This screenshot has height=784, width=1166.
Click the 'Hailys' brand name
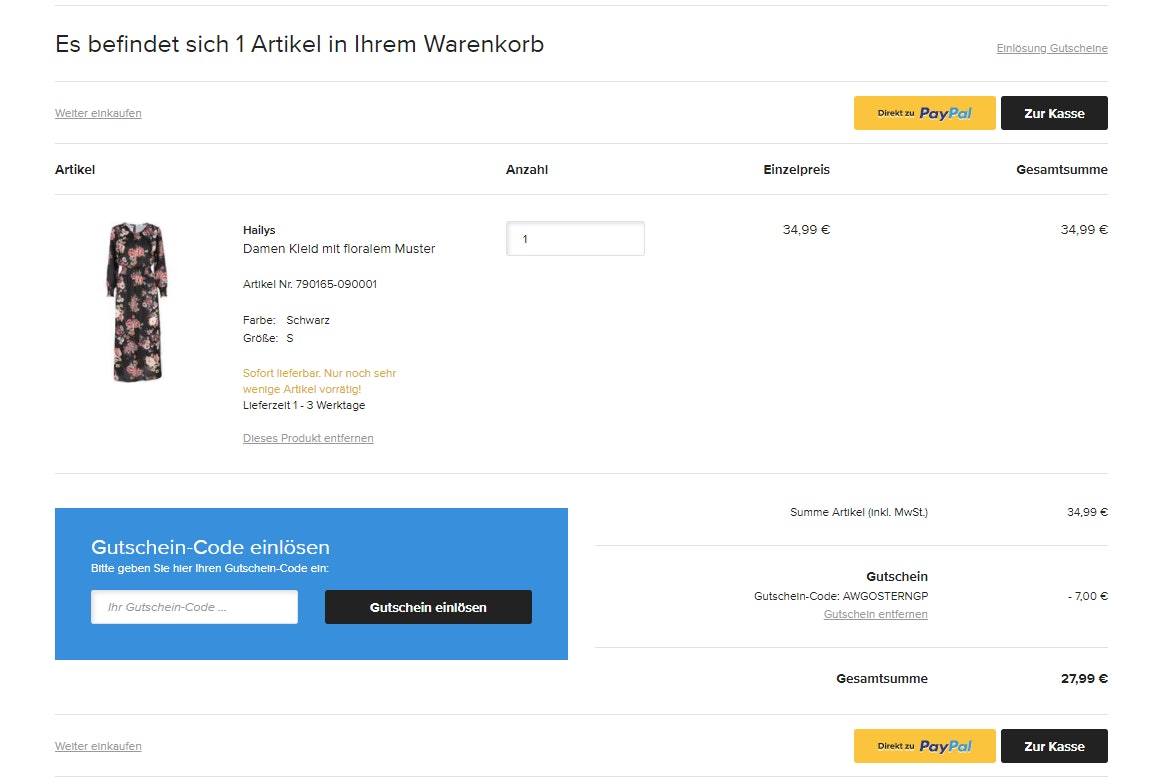pos(259,230)
